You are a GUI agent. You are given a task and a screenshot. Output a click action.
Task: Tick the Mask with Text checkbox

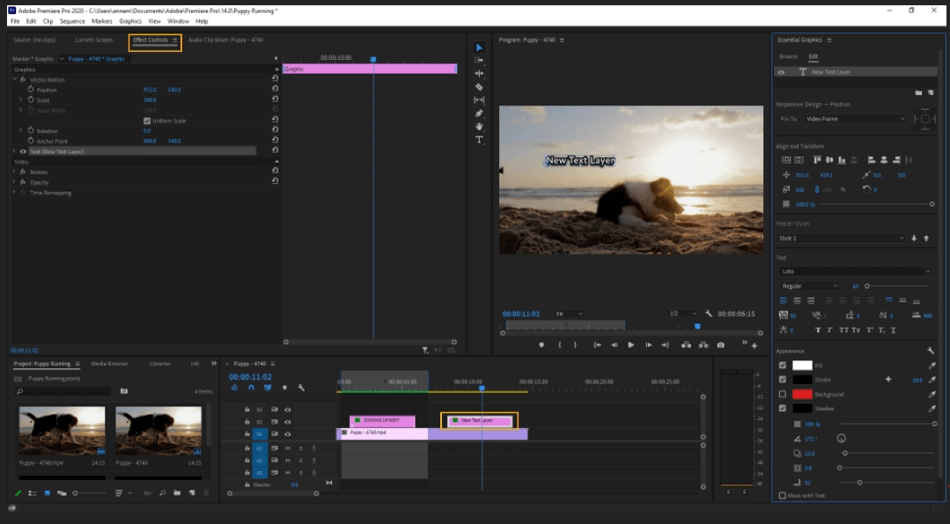point(782,495)
